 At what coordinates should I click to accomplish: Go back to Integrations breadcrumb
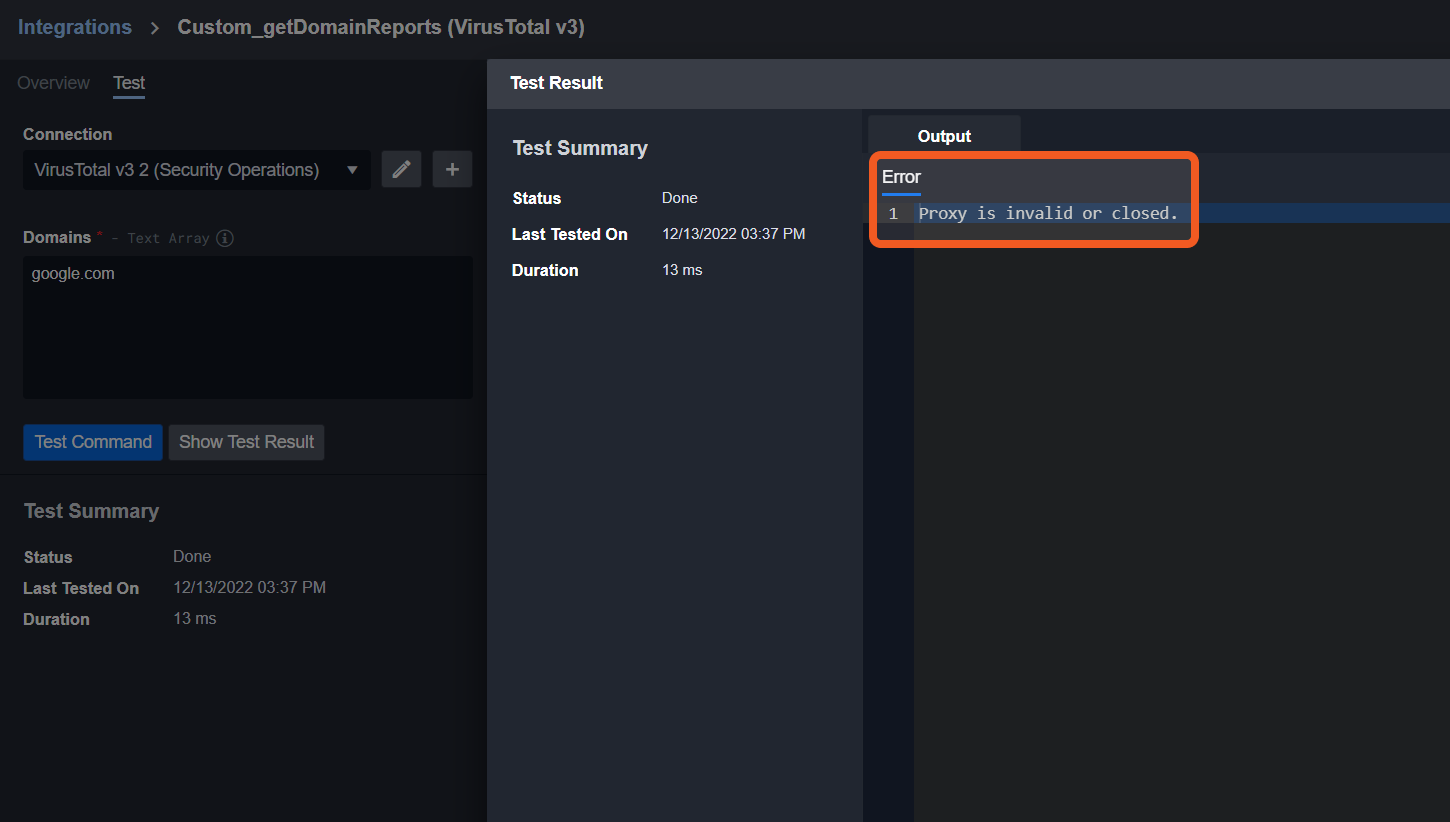coord(75,27)
